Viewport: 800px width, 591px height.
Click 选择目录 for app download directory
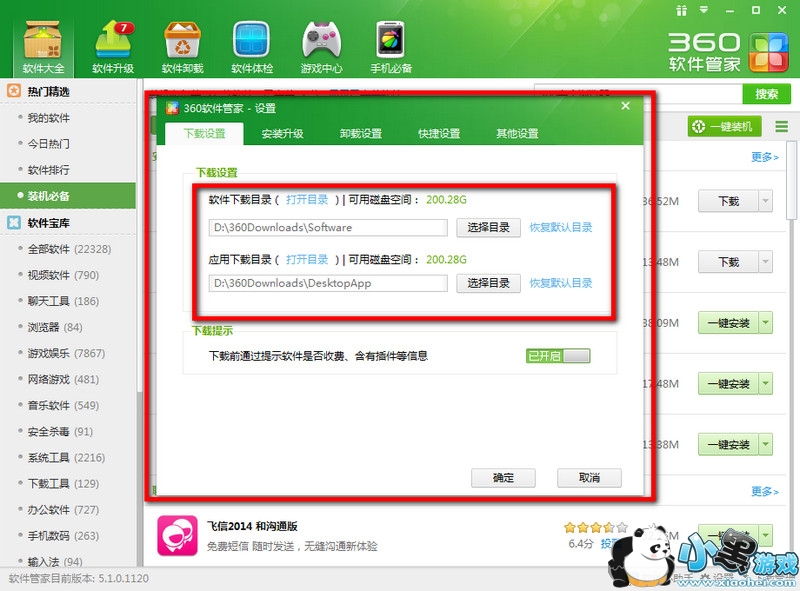(488, 283)
